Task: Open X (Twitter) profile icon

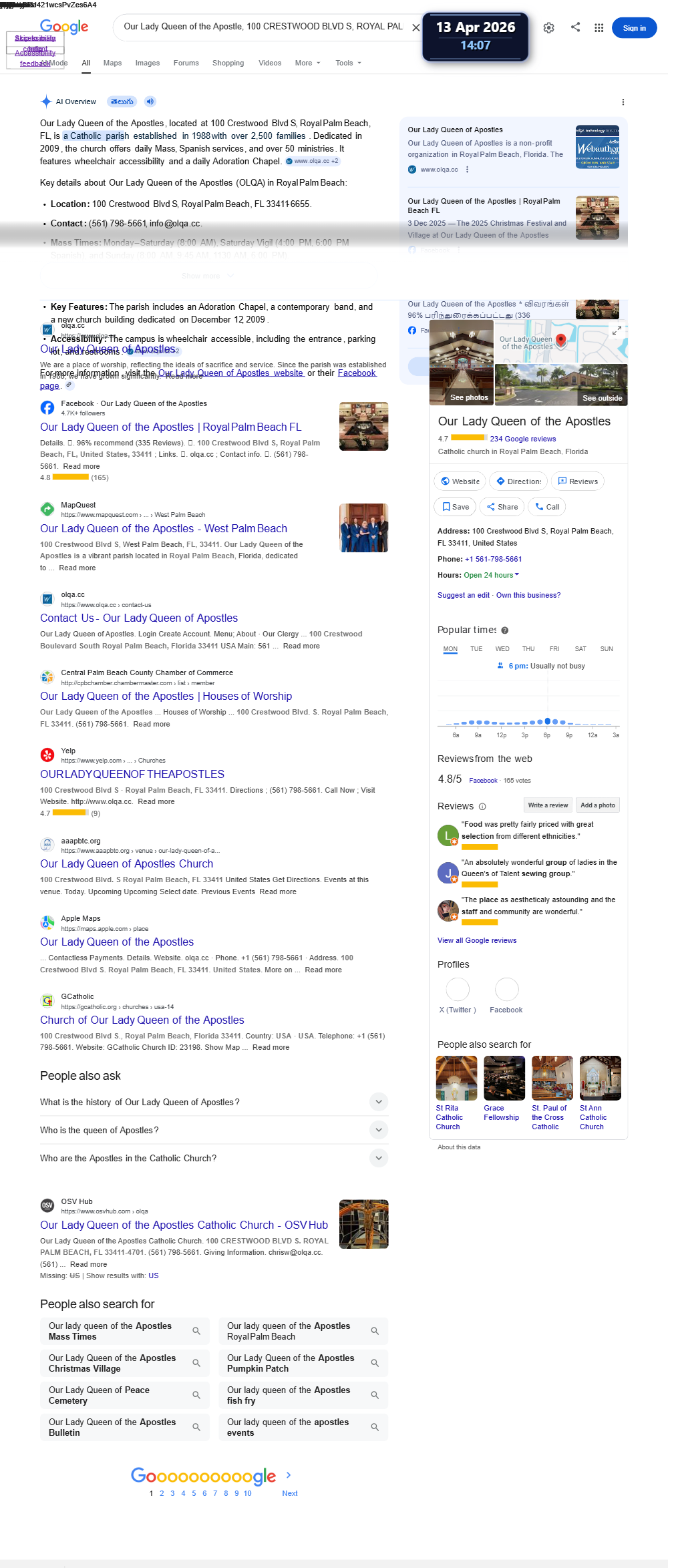Action: [458, 989]
